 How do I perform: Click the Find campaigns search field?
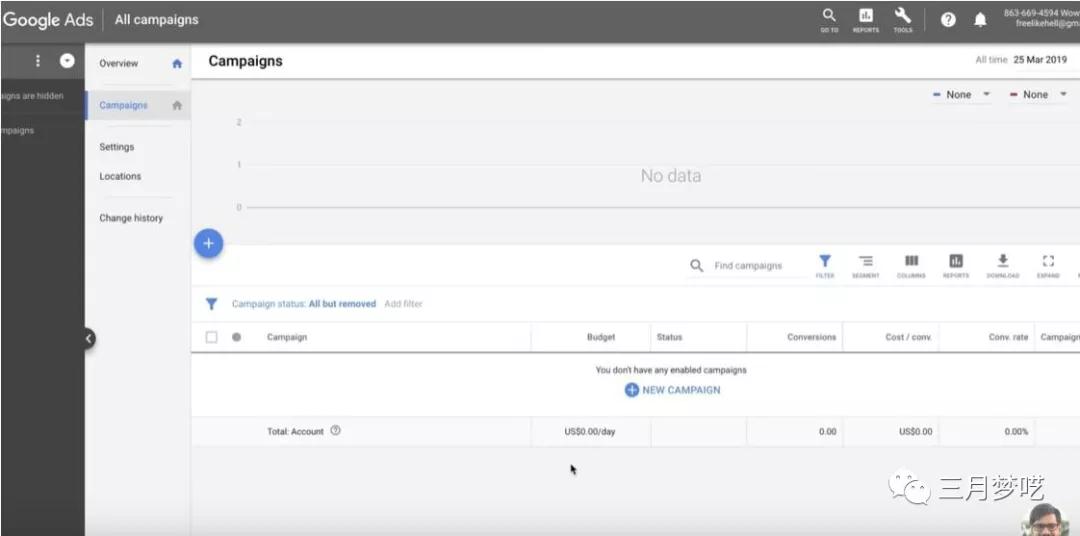coord(748,266)
